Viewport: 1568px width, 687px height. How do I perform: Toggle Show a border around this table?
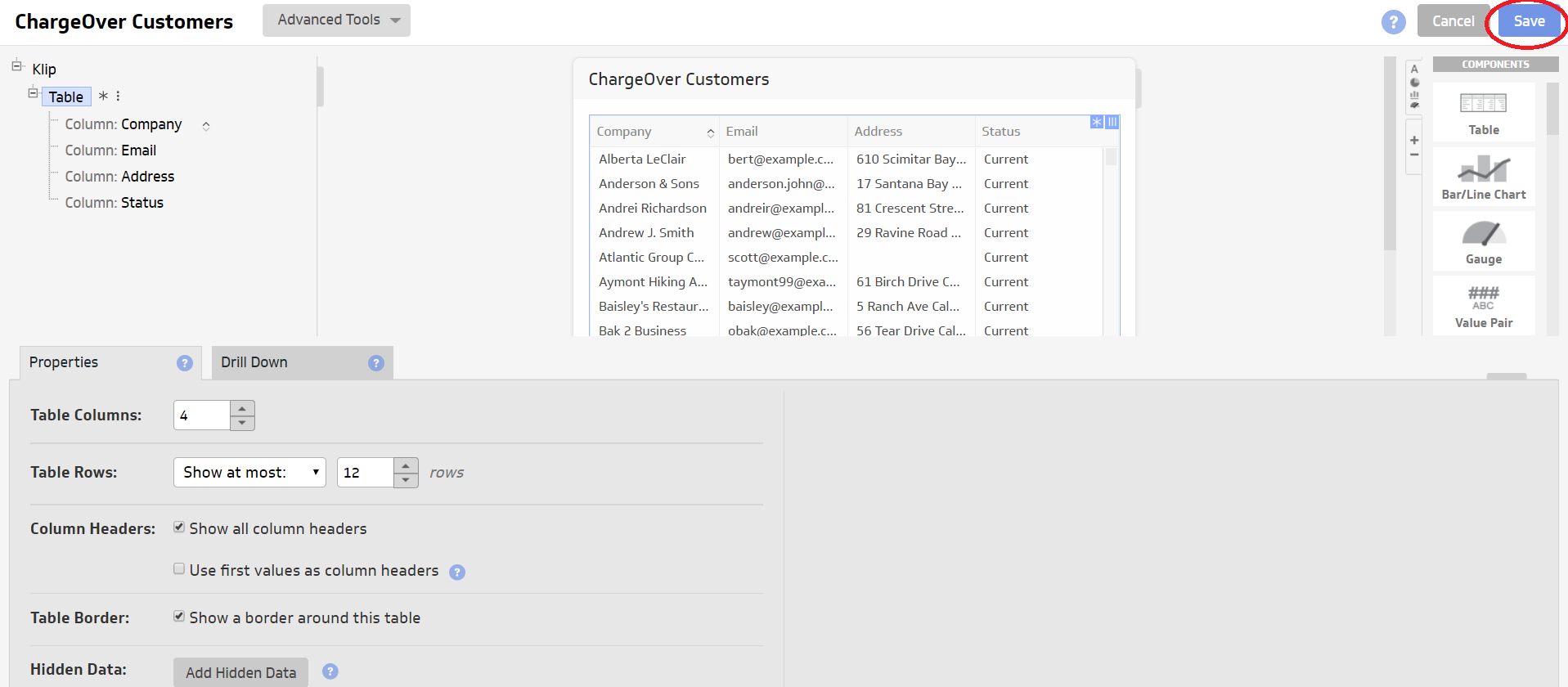point(178,617)
